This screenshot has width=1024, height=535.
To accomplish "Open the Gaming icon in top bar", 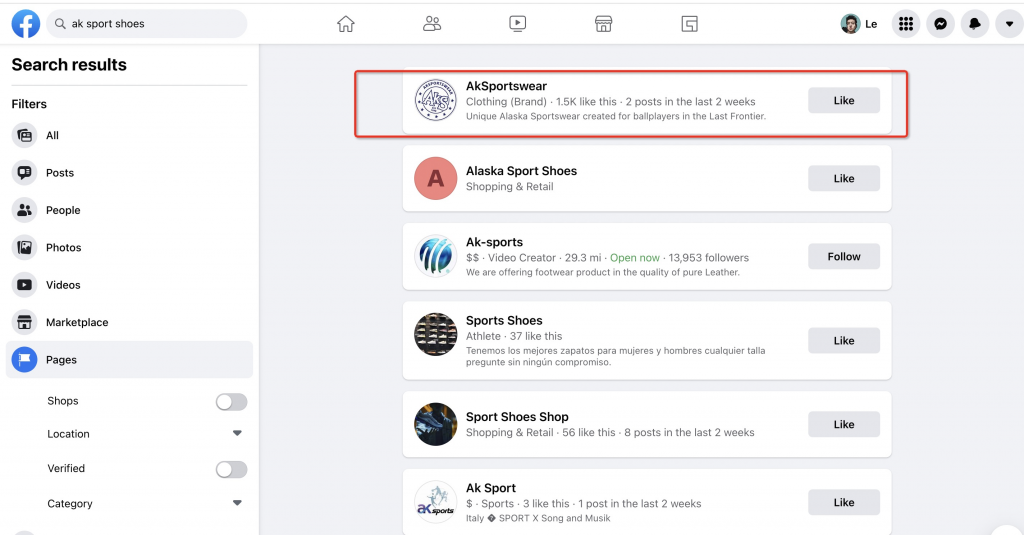I will (690, 24).
